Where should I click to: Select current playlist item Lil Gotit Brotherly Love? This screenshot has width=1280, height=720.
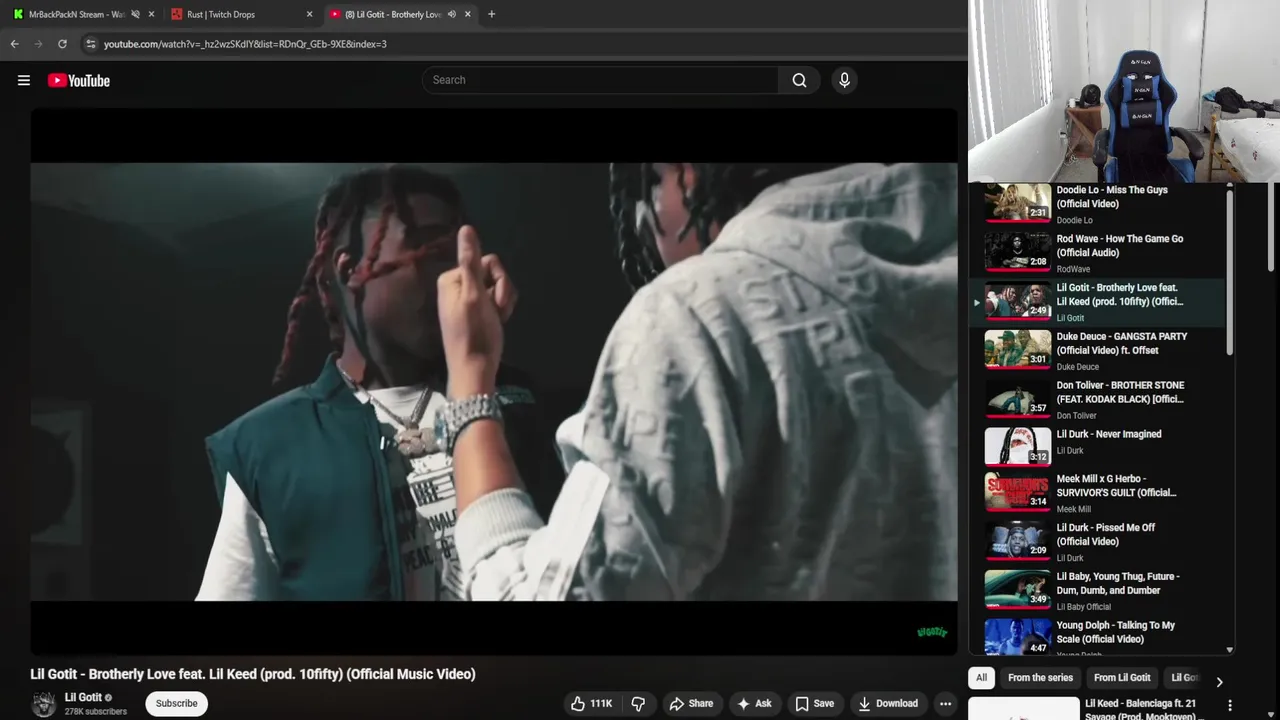click(x=1098, y=301)
